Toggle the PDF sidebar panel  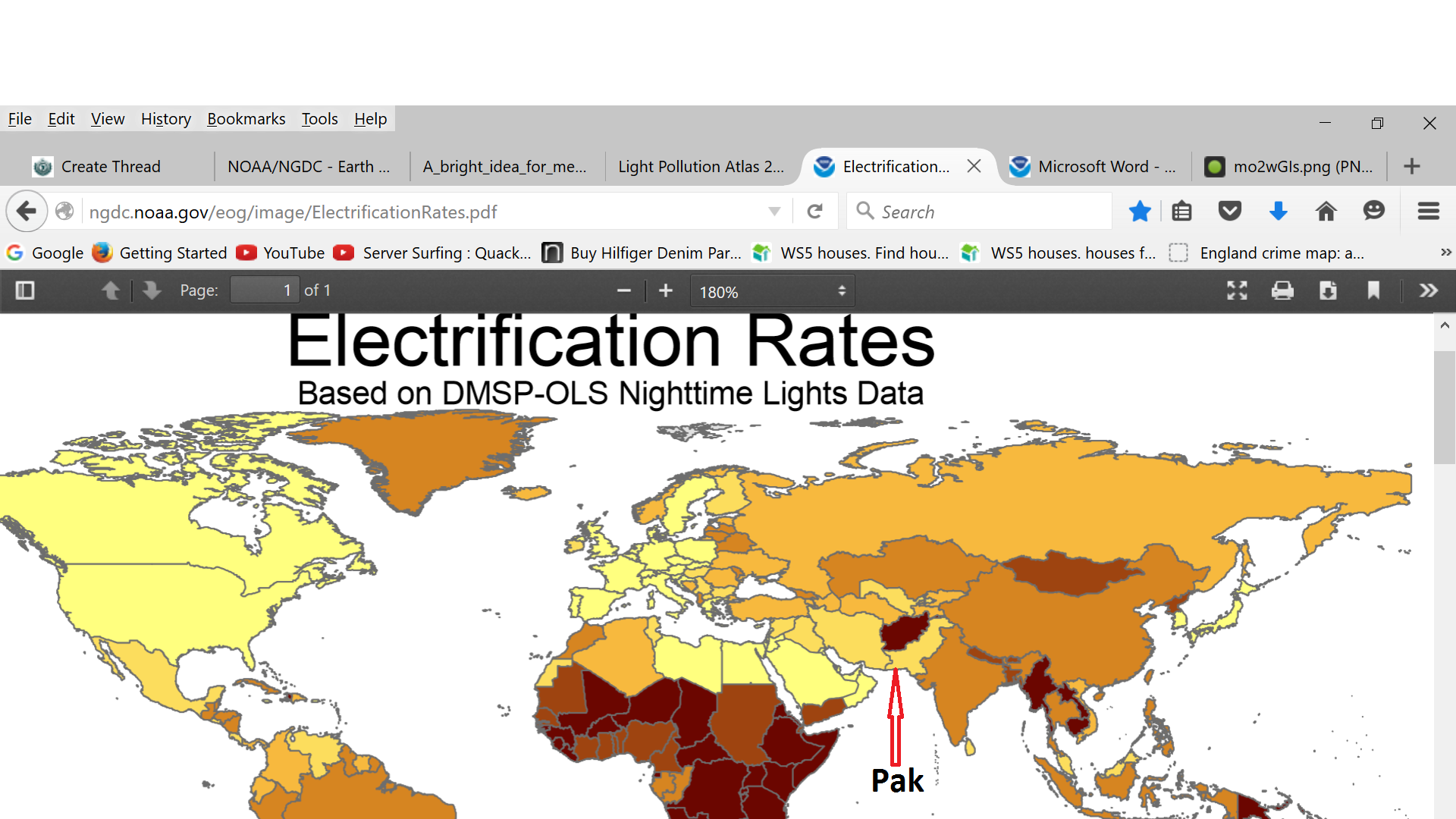click(25, 290)
